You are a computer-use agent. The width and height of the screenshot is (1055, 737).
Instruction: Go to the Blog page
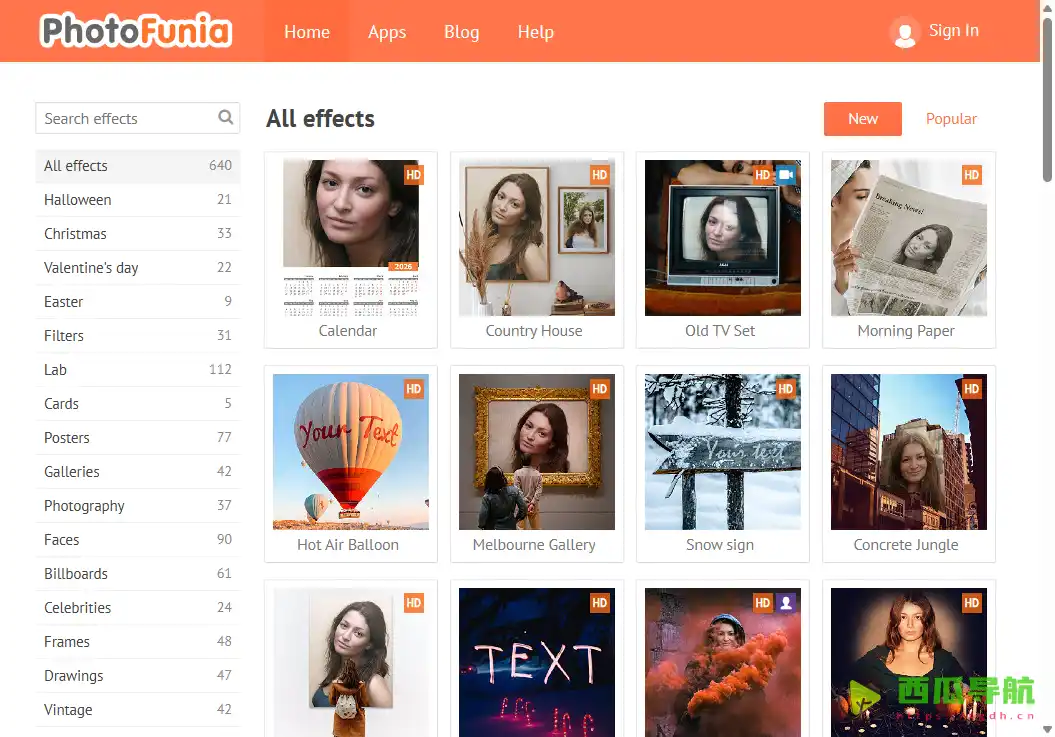[x=461, y=32]
